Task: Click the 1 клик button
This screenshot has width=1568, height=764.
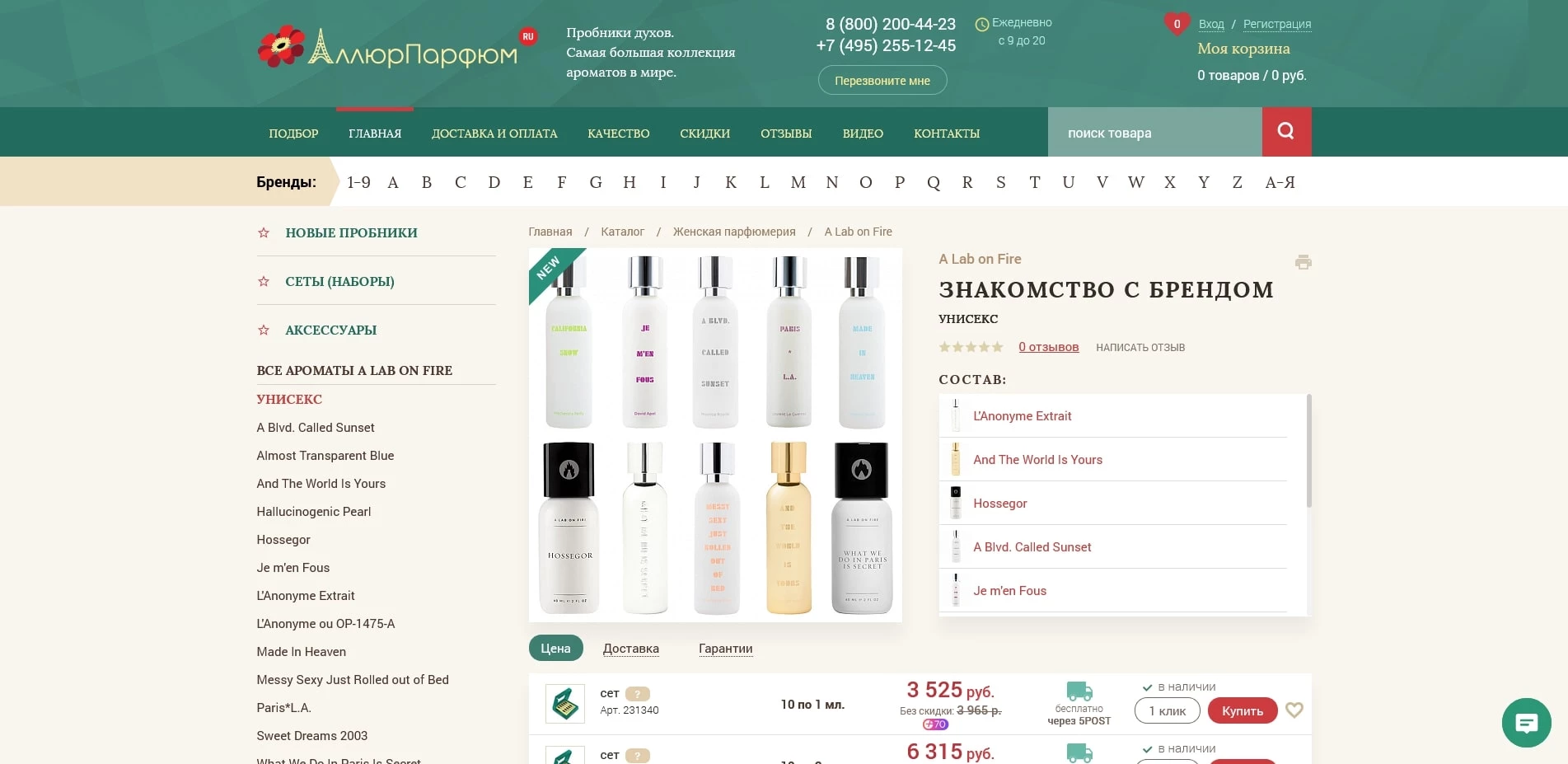Action: tap(1168, 710)
